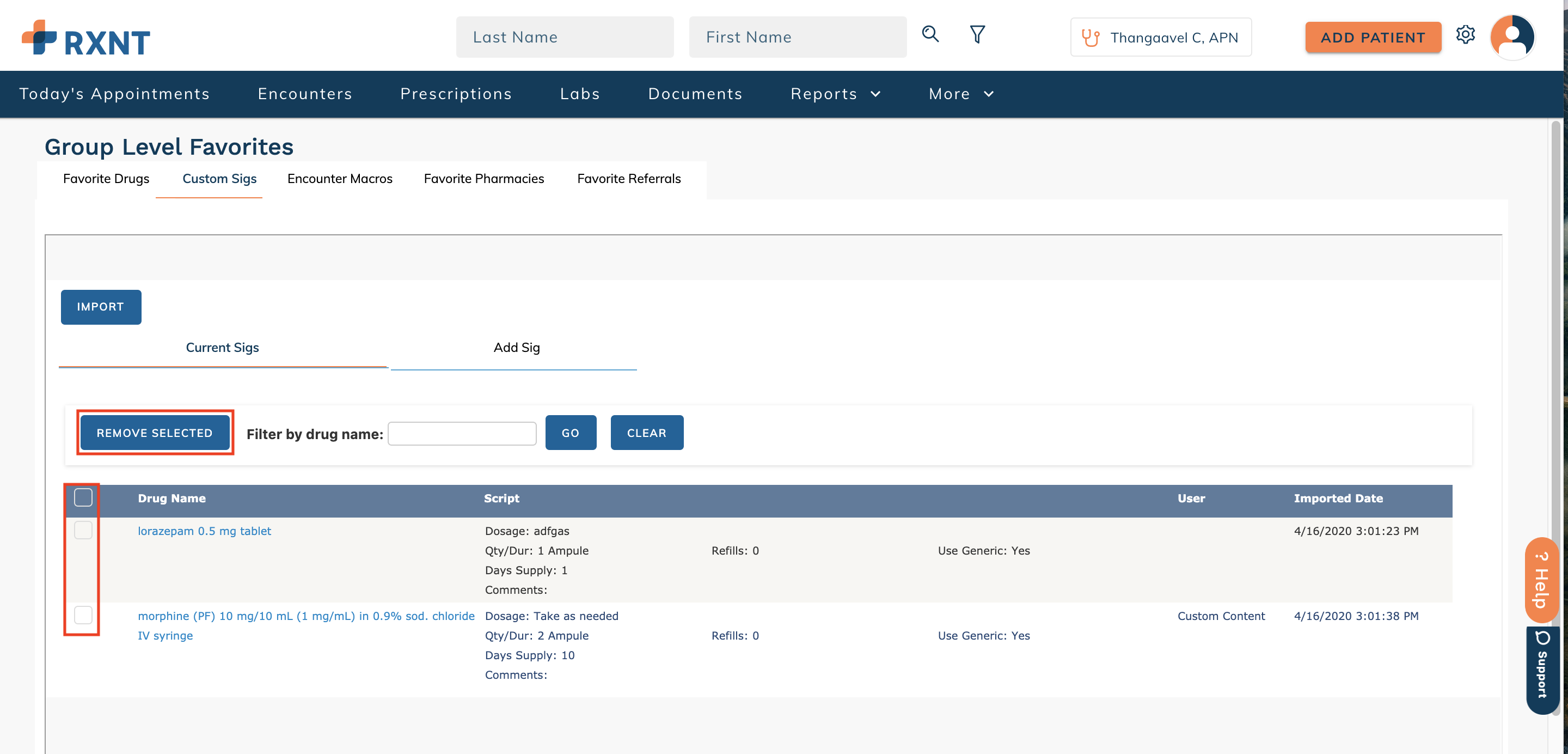
Task: Open the settings gear icon
Action: tap(1465, 35)
